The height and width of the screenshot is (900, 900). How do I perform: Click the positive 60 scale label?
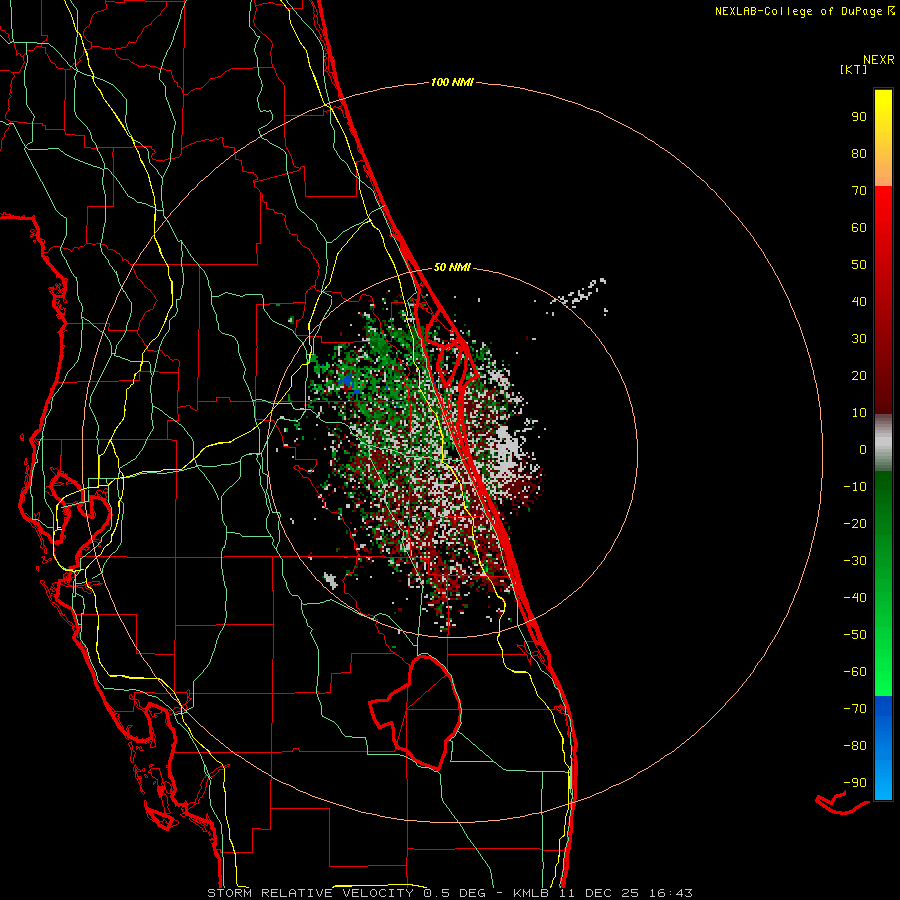859,227
